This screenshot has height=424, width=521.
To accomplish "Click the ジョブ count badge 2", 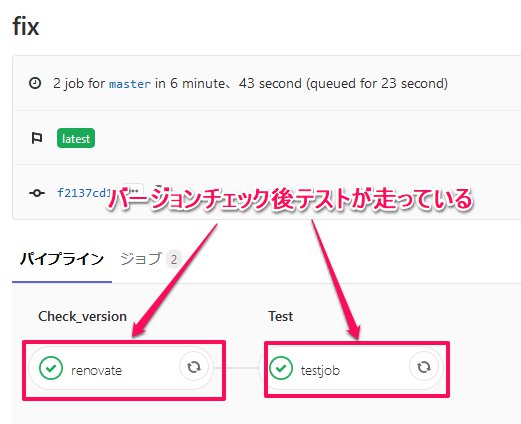I will pos(174,259).
